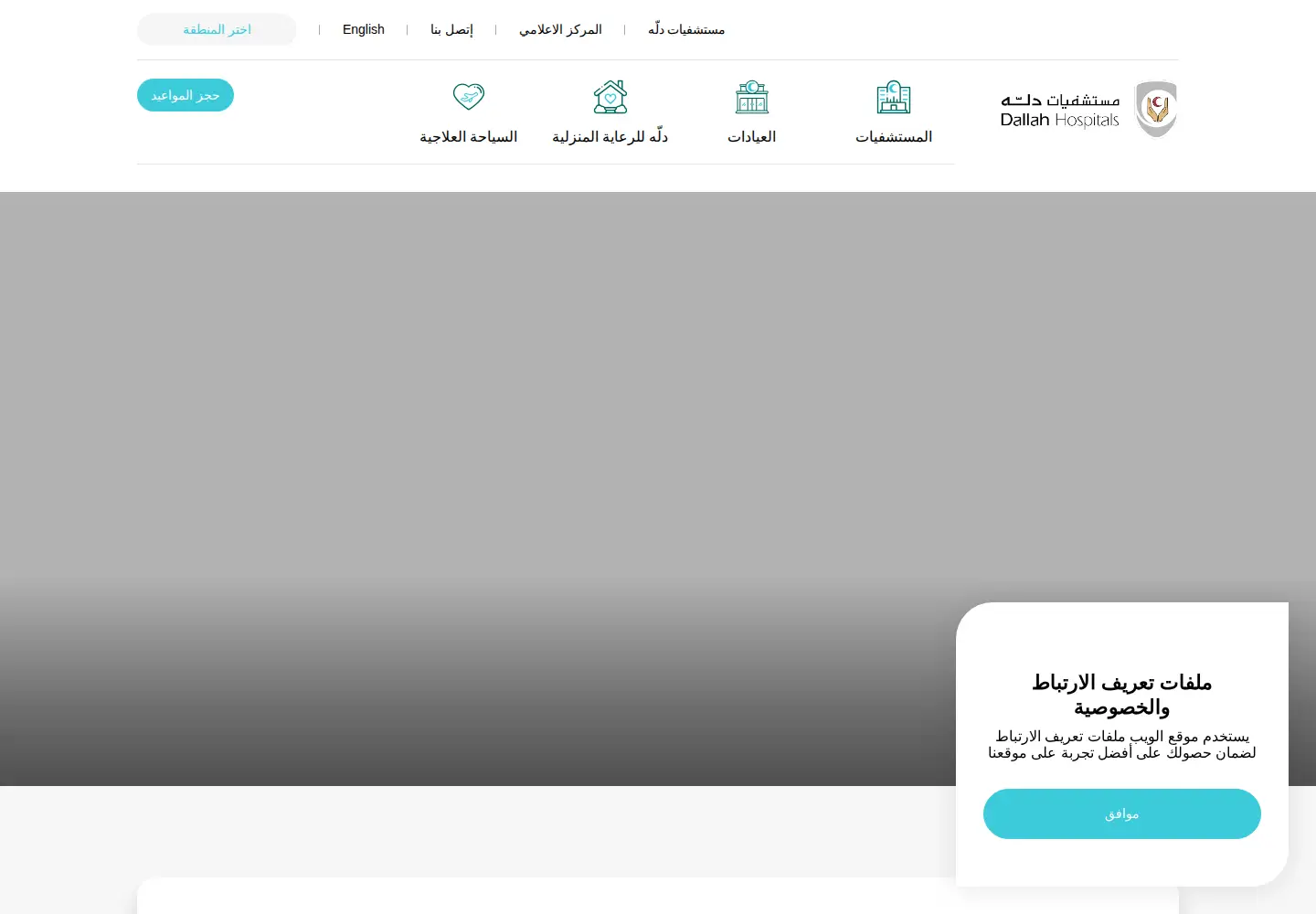The height and width of the screenshot is (914, 1316).
Task: Click the medical tourism heart-plane icon
Action: [x=469, y=96]
